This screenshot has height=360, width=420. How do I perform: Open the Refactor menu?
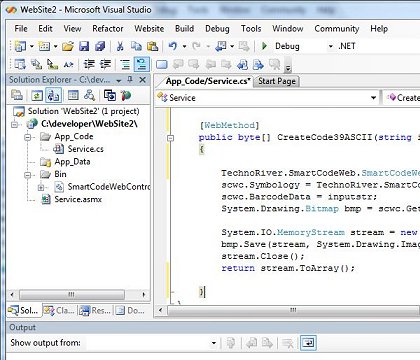click(108, 29)
